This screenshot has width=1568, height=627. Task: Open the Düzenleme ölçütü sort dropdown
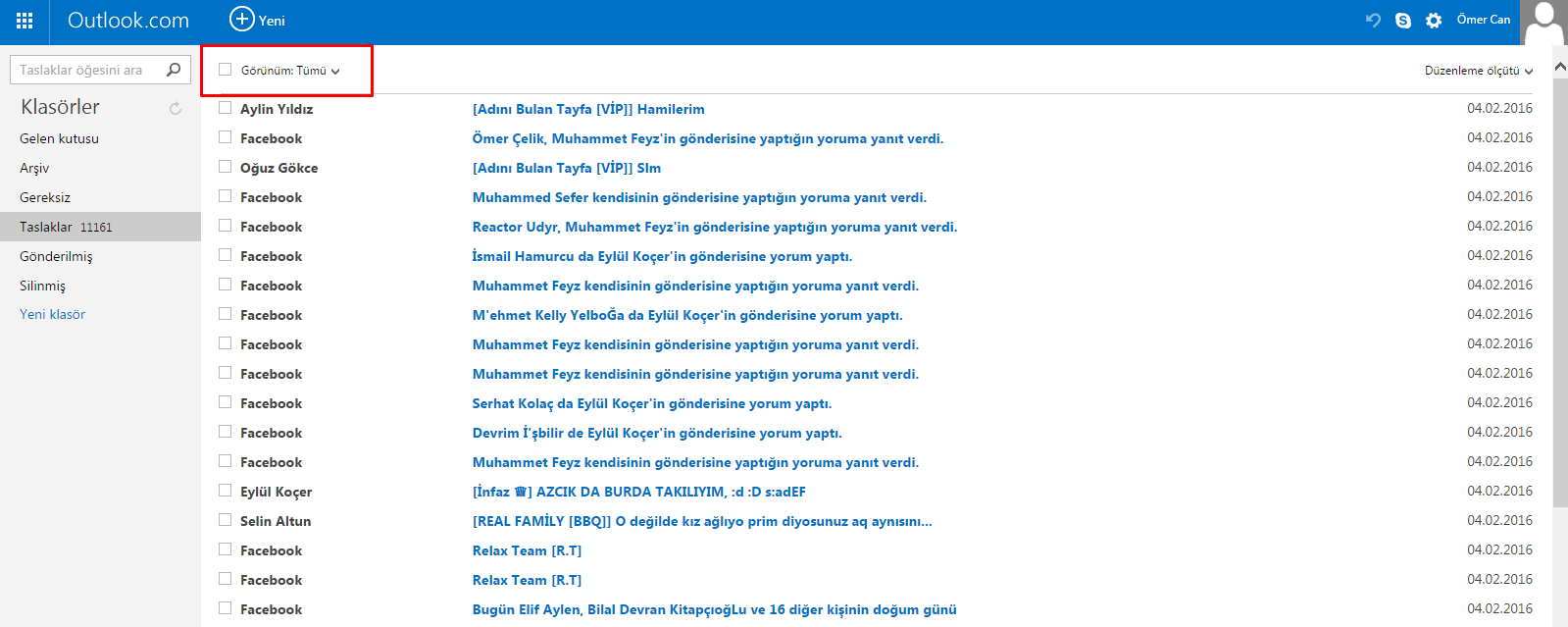[1479, 71]
